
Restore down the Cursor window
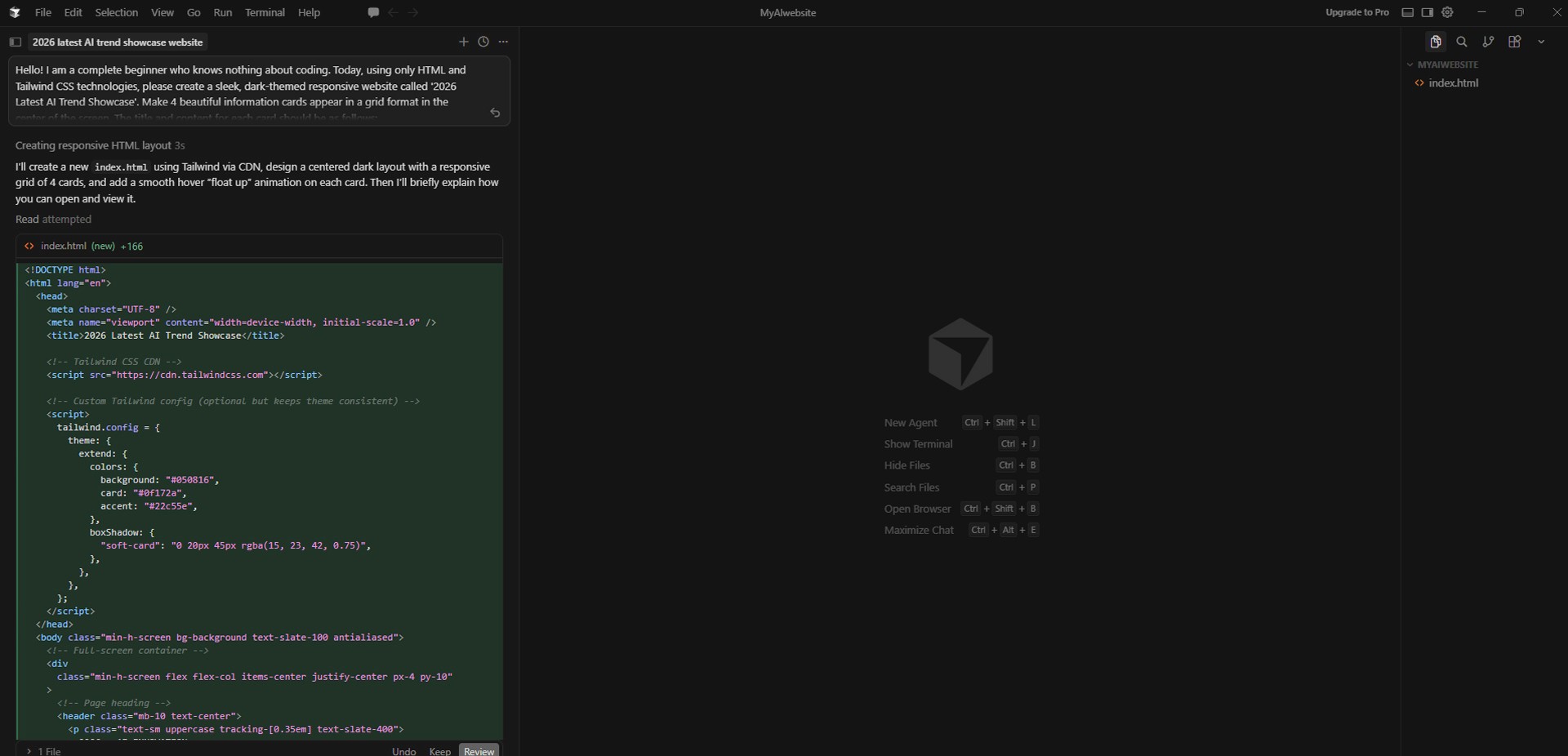point(1519,12)
